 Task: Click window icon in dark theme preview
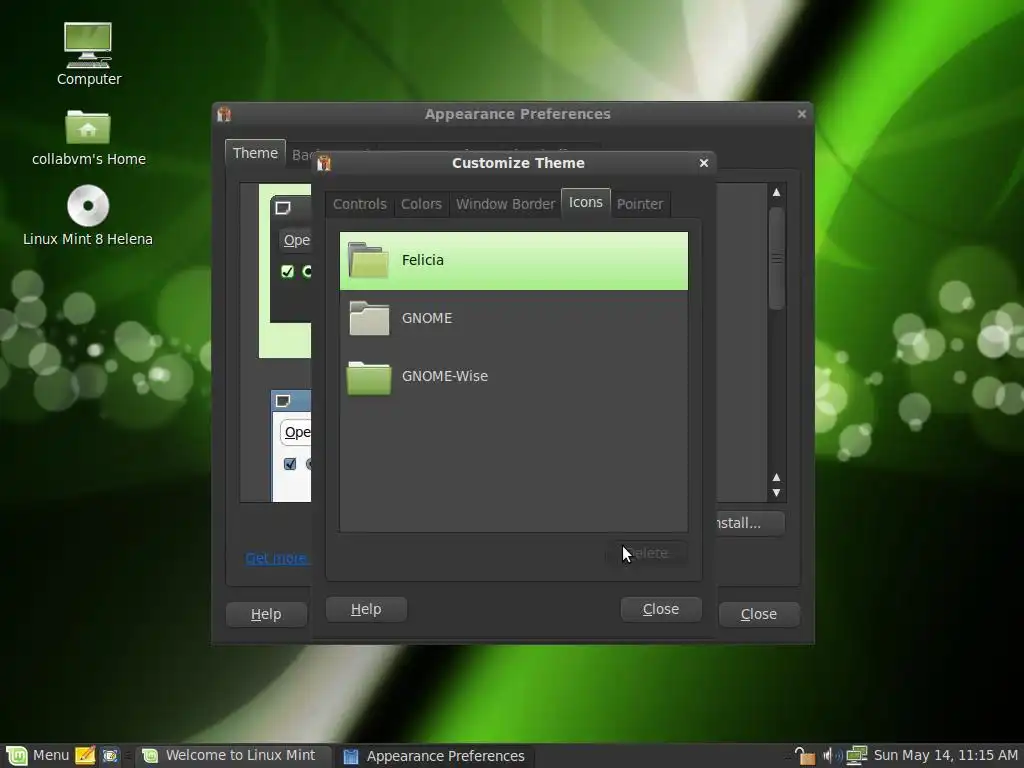pyautogui.click(x=283, y=208)
